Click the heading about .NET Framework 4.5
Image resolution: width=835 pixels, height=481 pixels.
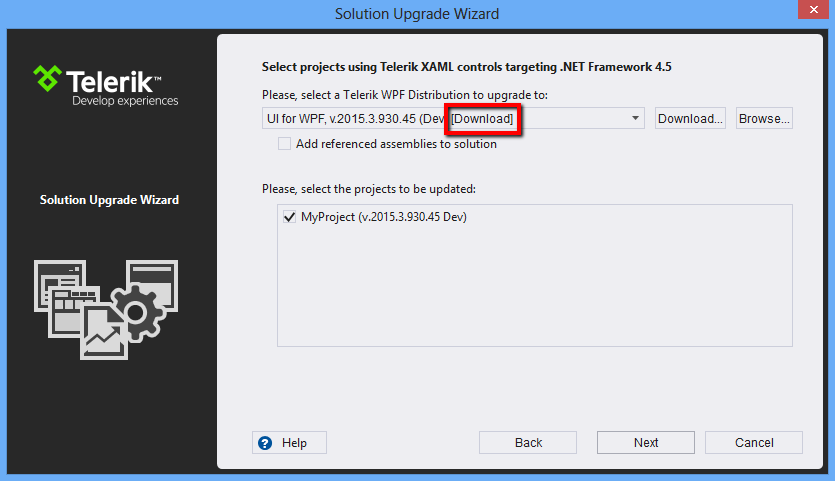tap(466, 67)
